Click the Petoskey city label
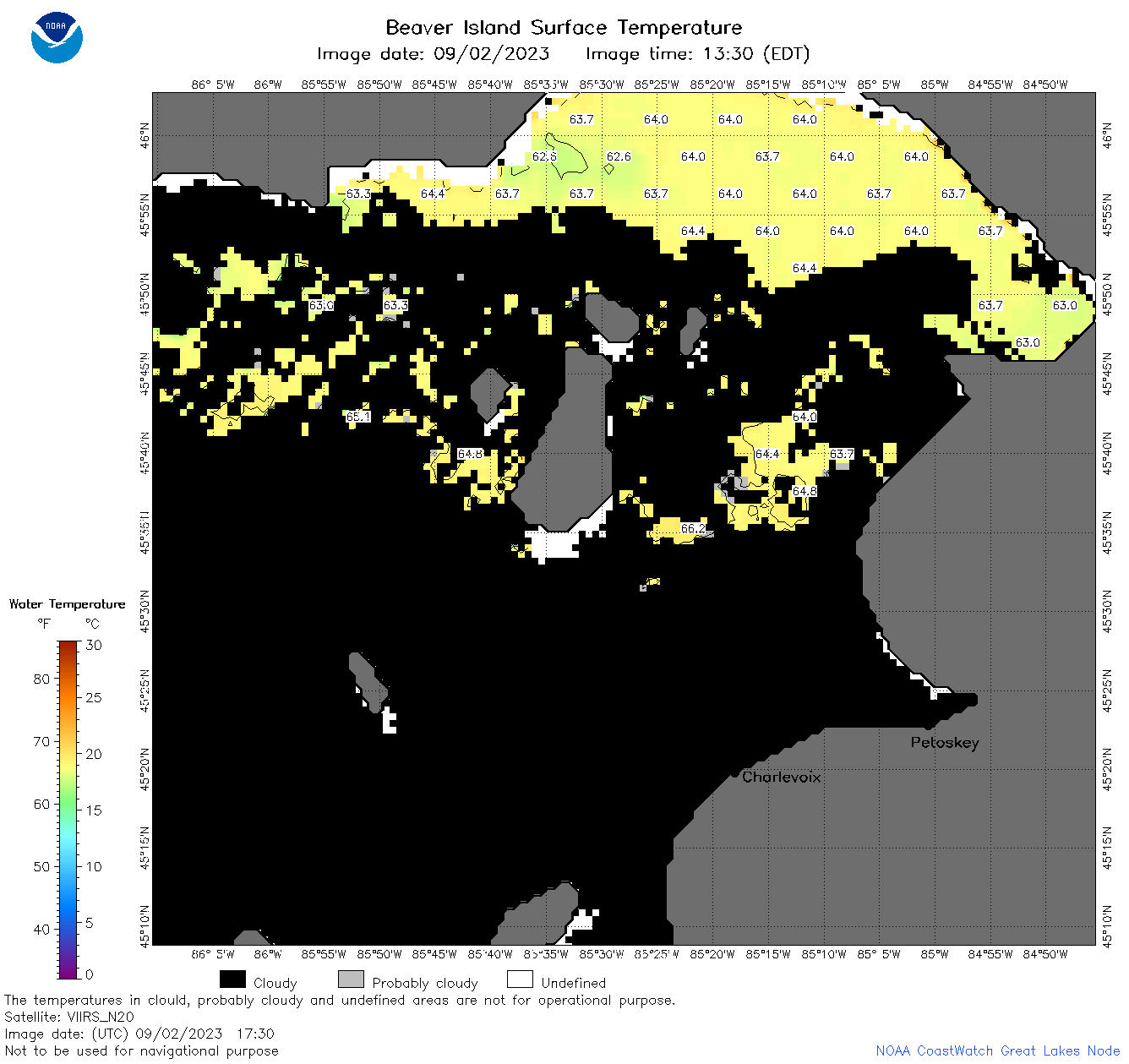 pyautogui.click(x=945, y=743)
